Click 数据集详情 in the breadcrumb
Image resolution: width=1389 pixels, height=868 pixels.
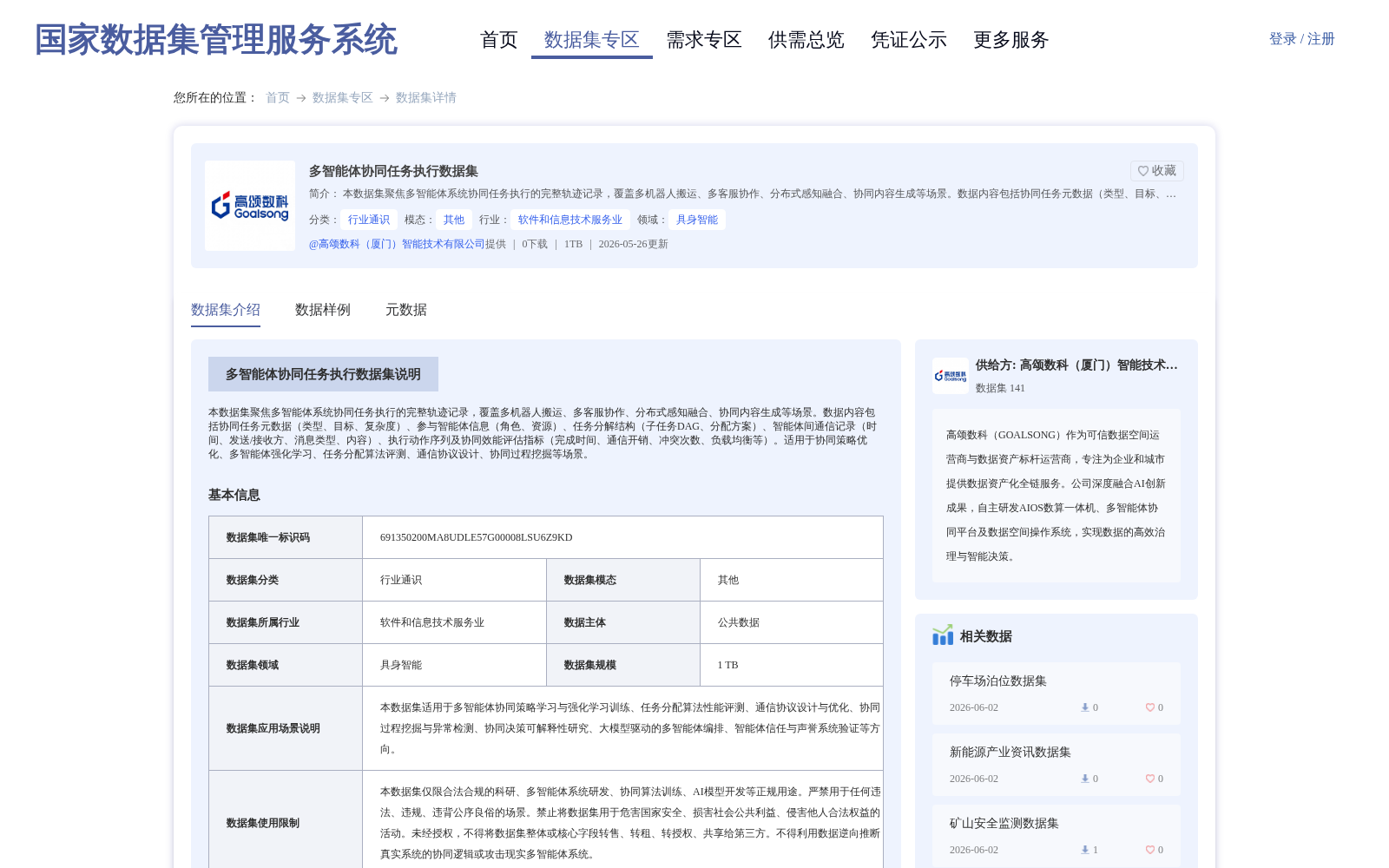click(x=426, y=97)
